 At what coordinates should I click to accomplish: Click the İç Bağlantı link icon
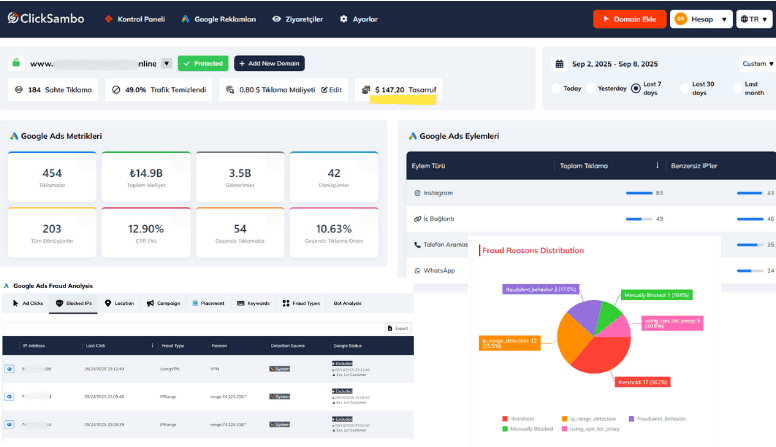pyautogui.click(x=417, y=218)
